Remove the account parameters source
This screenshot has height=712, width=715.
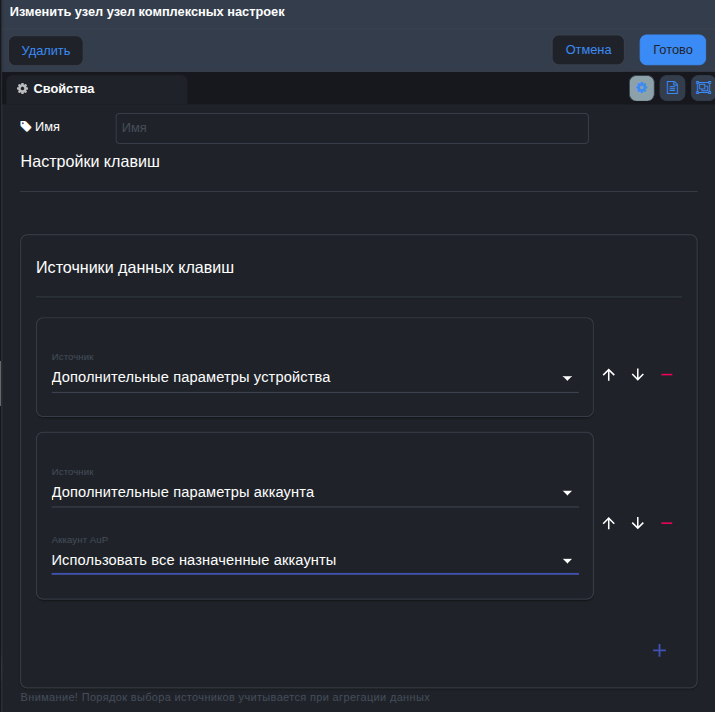coord(667,524)
